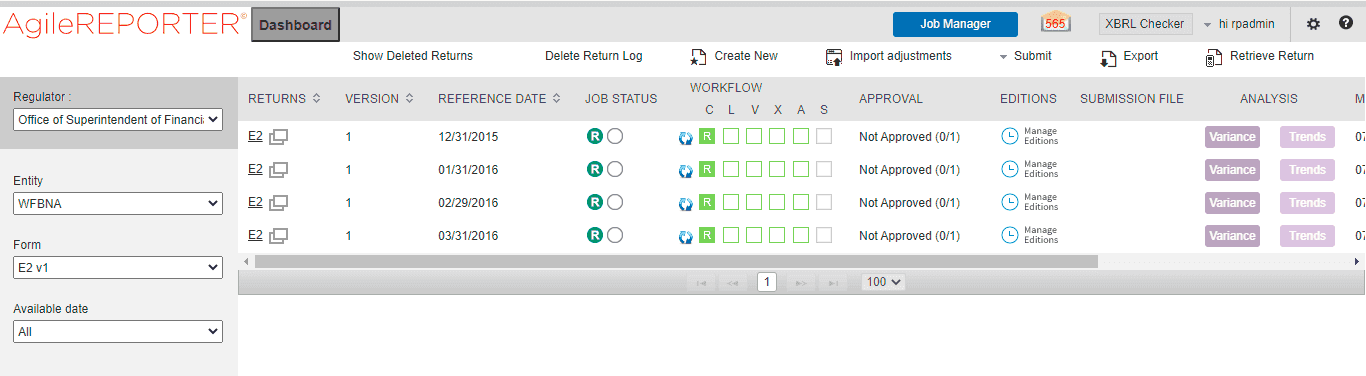Click Trends for 03/31/2016 return

pos(1307,236)
